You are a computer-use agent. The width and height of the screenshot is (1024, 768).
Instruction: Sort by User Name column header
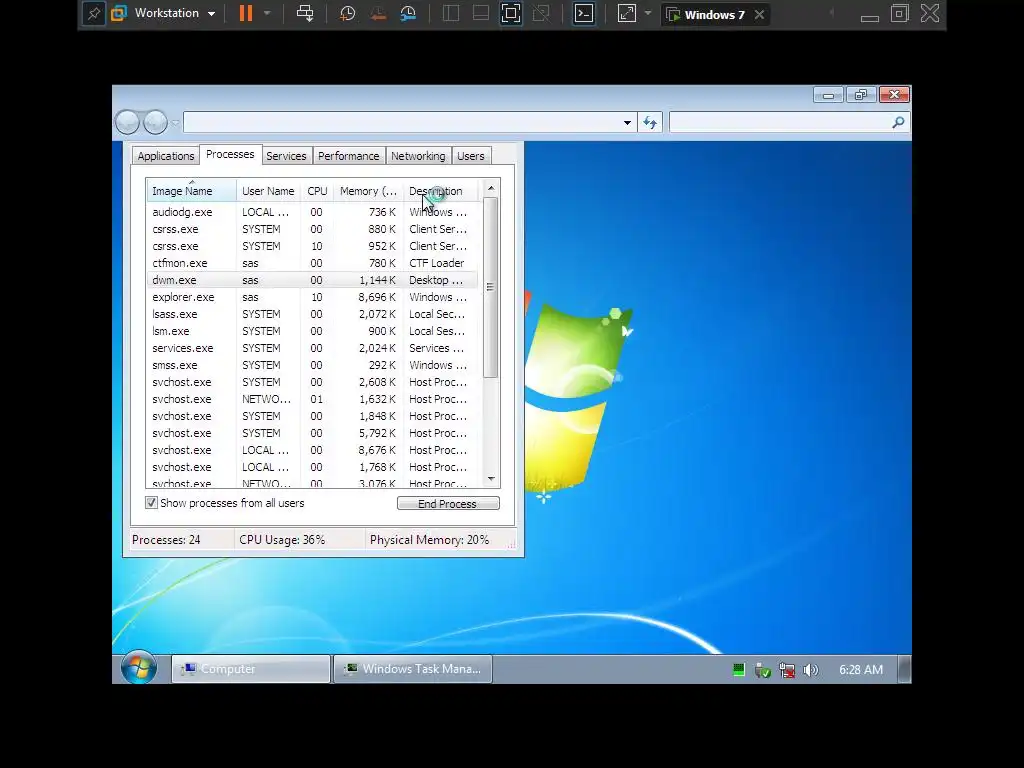(x=268, y=191)
